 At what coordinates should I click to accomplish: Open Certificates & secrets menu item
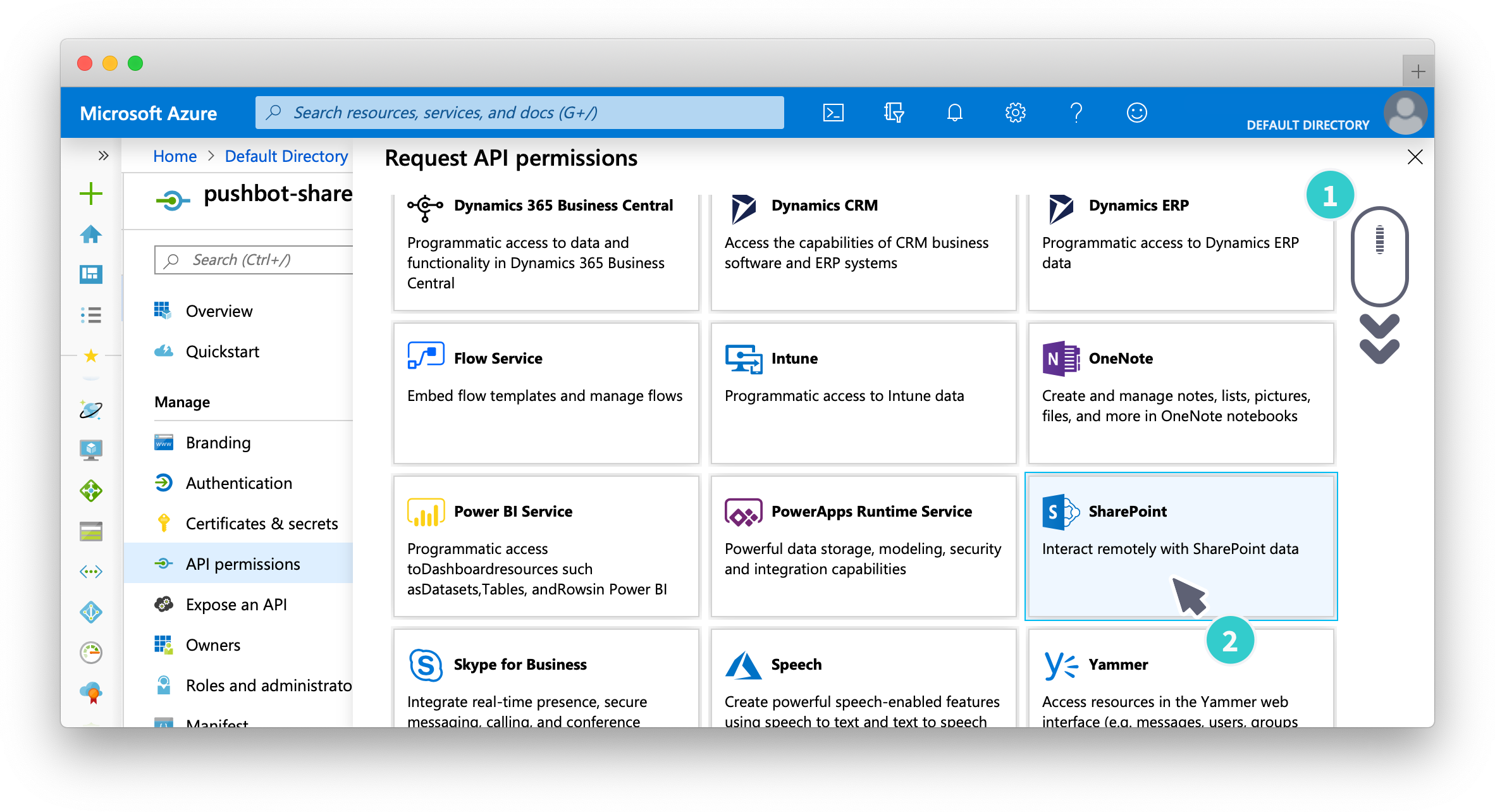point(239,524)
